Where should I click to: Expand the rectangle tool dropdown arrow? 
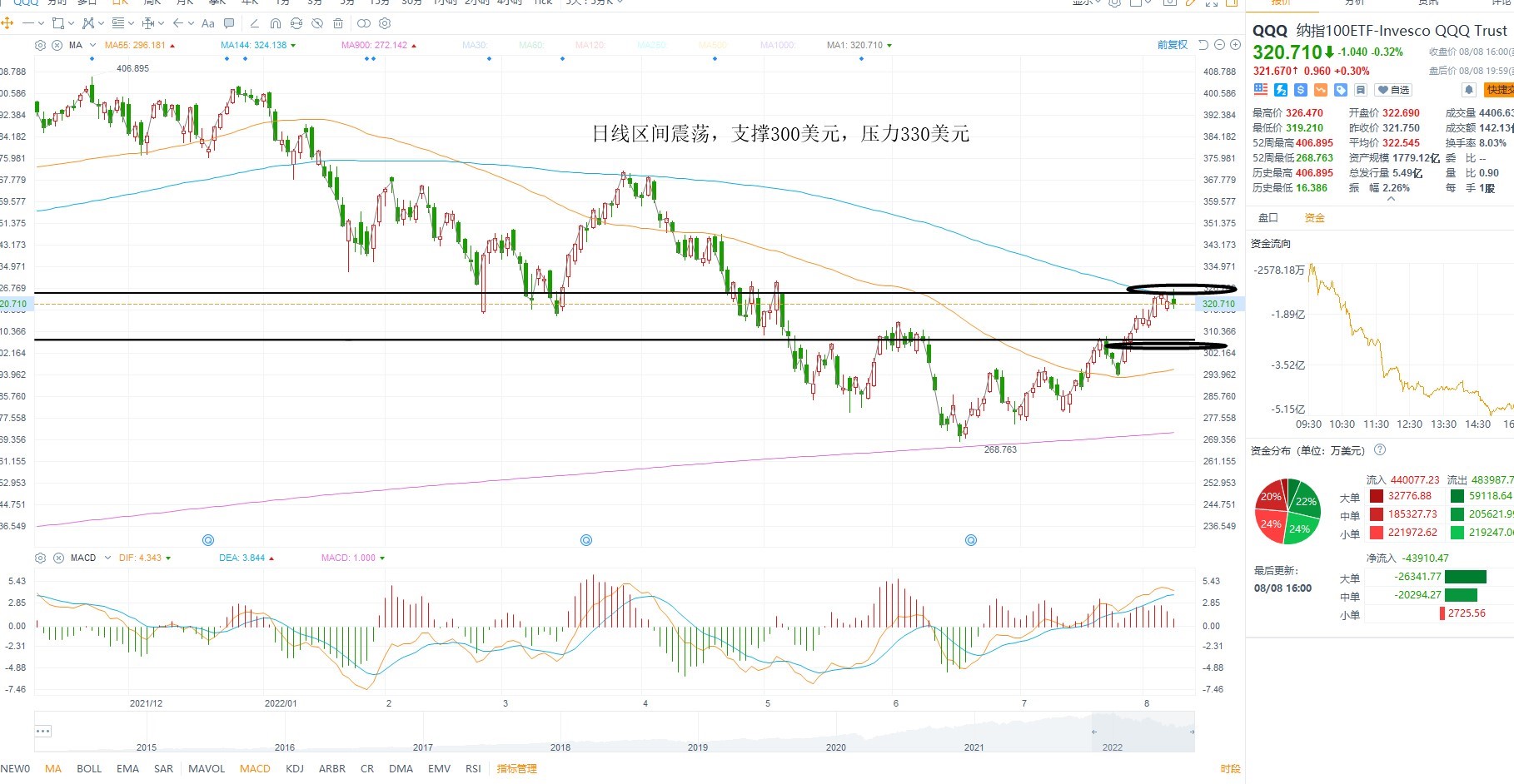pos(71,23)
